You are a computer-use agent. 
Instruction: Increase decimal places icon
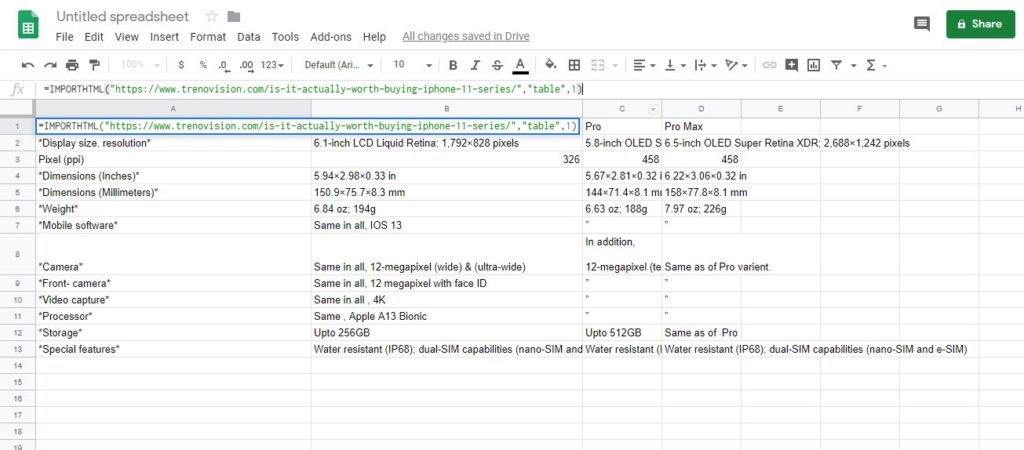click(x=246, y=65)
